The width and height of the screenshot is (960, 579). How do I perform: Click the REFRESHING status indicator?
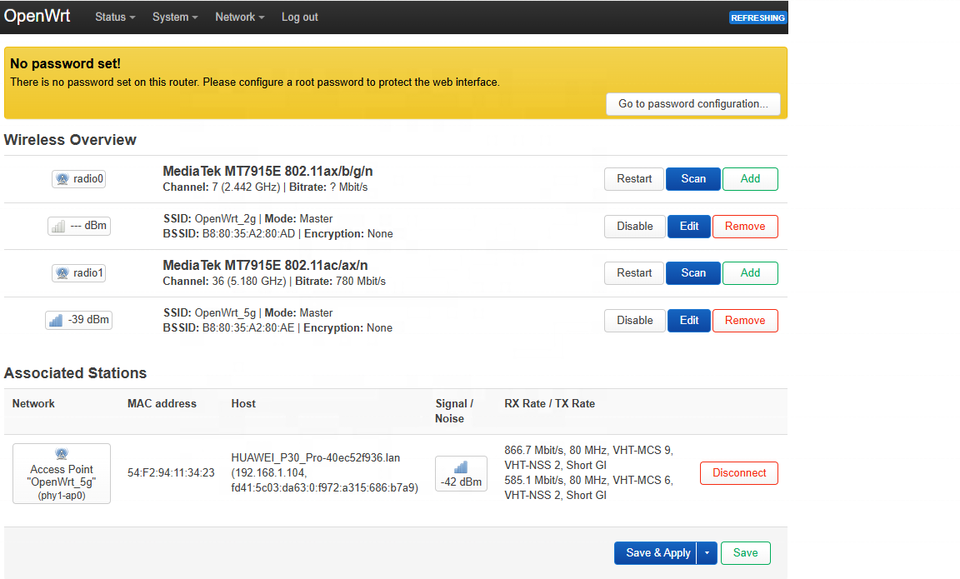757,18
